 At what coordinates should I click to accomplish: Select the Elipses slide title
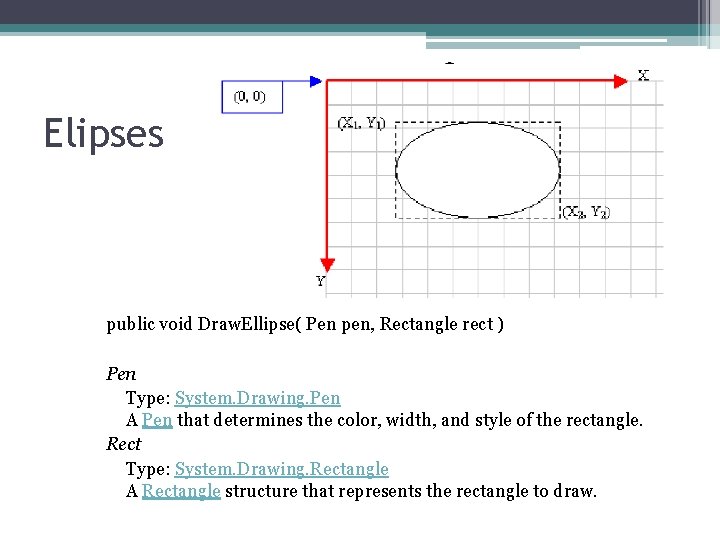pyautogui.click(x=104, y=133)
